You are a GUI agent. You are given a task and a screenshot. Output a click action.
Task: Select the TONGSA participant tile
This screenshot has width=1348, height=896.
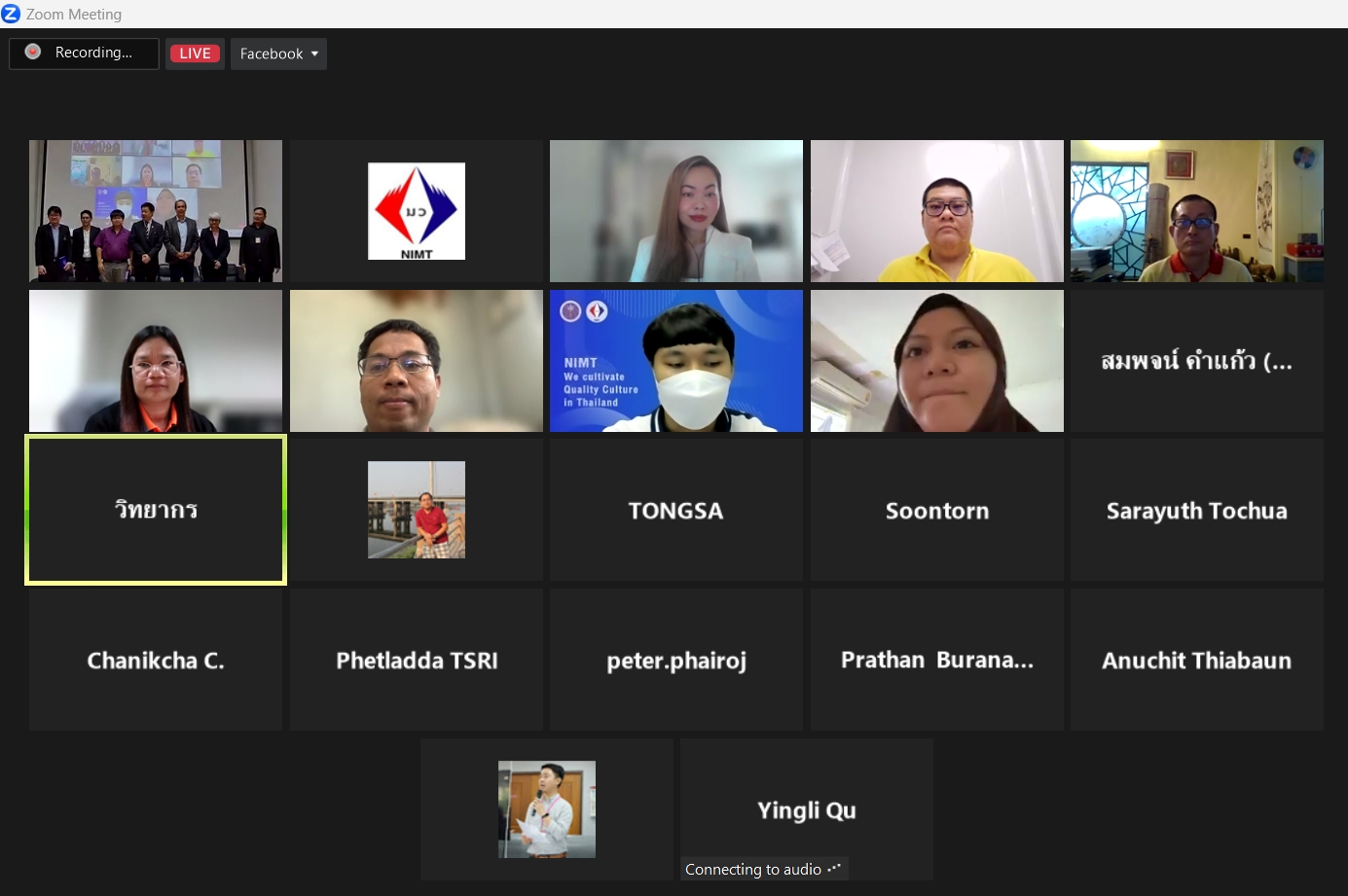(x=676, y=511)
